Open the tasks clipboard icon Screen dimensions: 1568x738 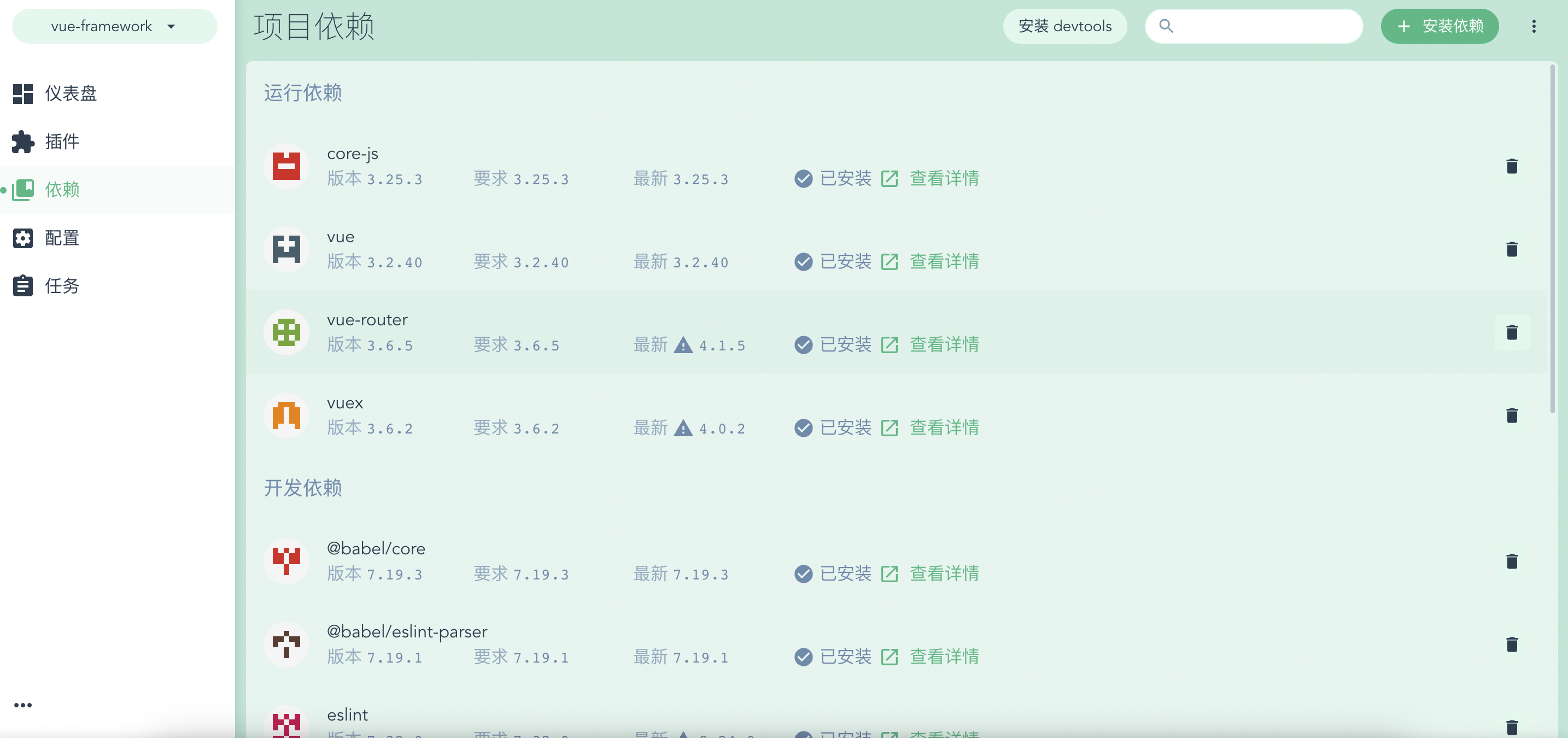23,286
